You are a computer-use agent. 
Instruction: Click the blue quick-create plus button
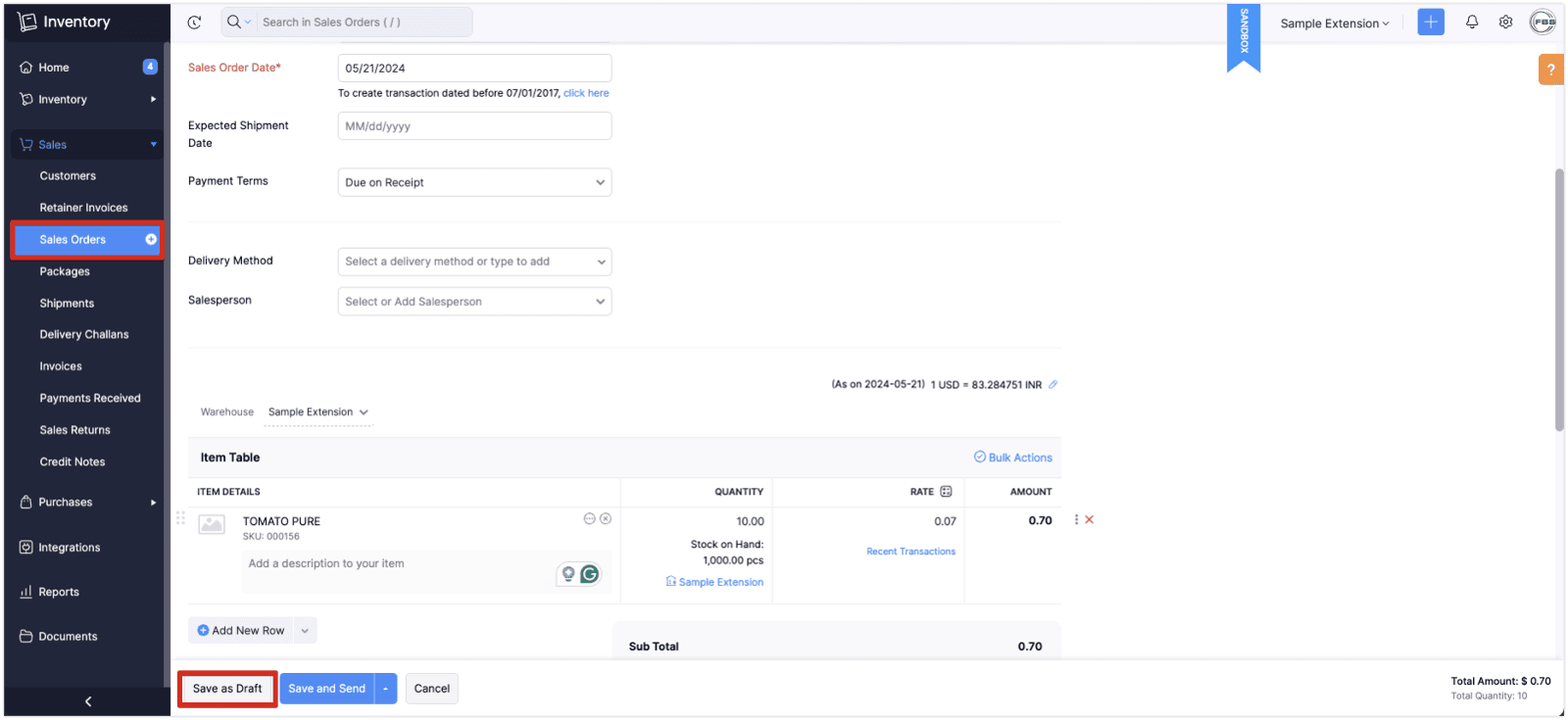pos(1431,22)
